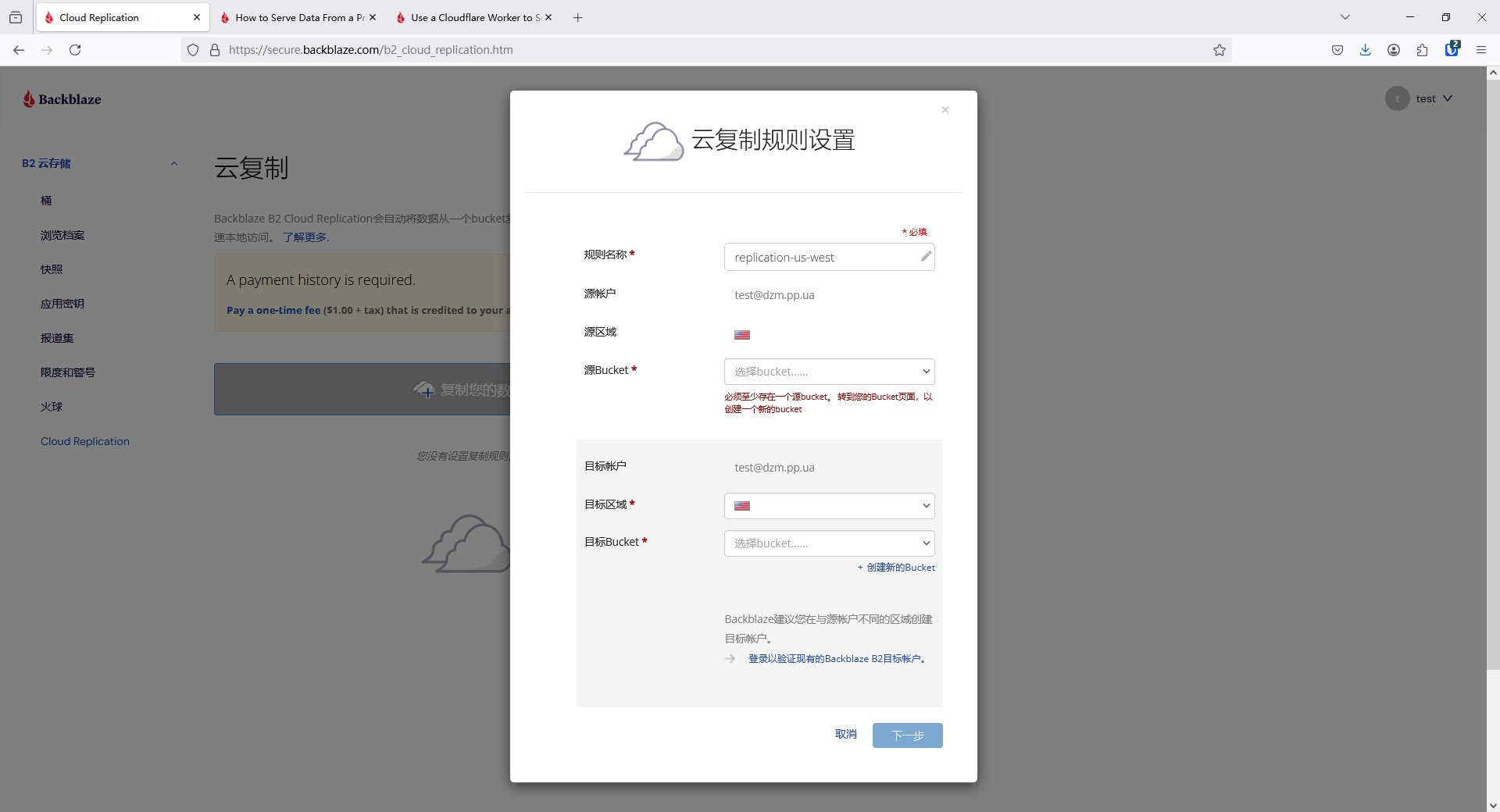Bookmark this page with the star icon
Screen dimensions: 1500x812
(x=1219, y=50)
